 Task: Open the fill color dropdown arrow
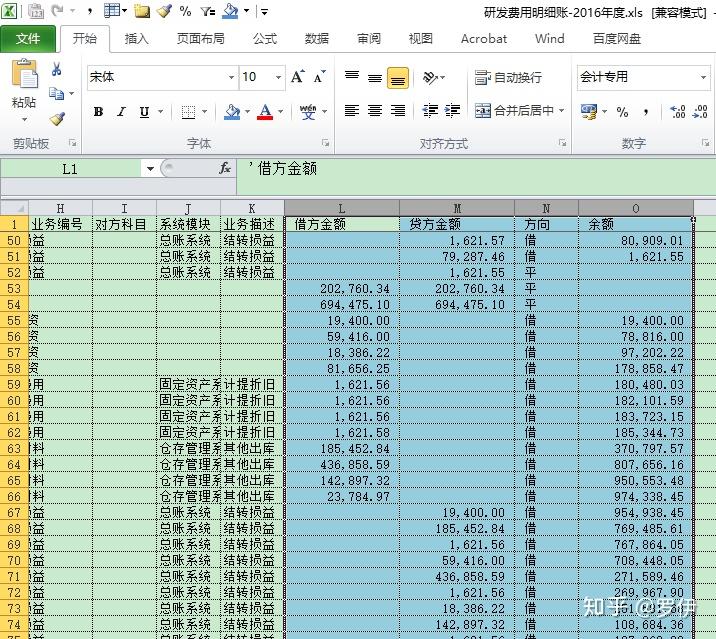(247, 111)
